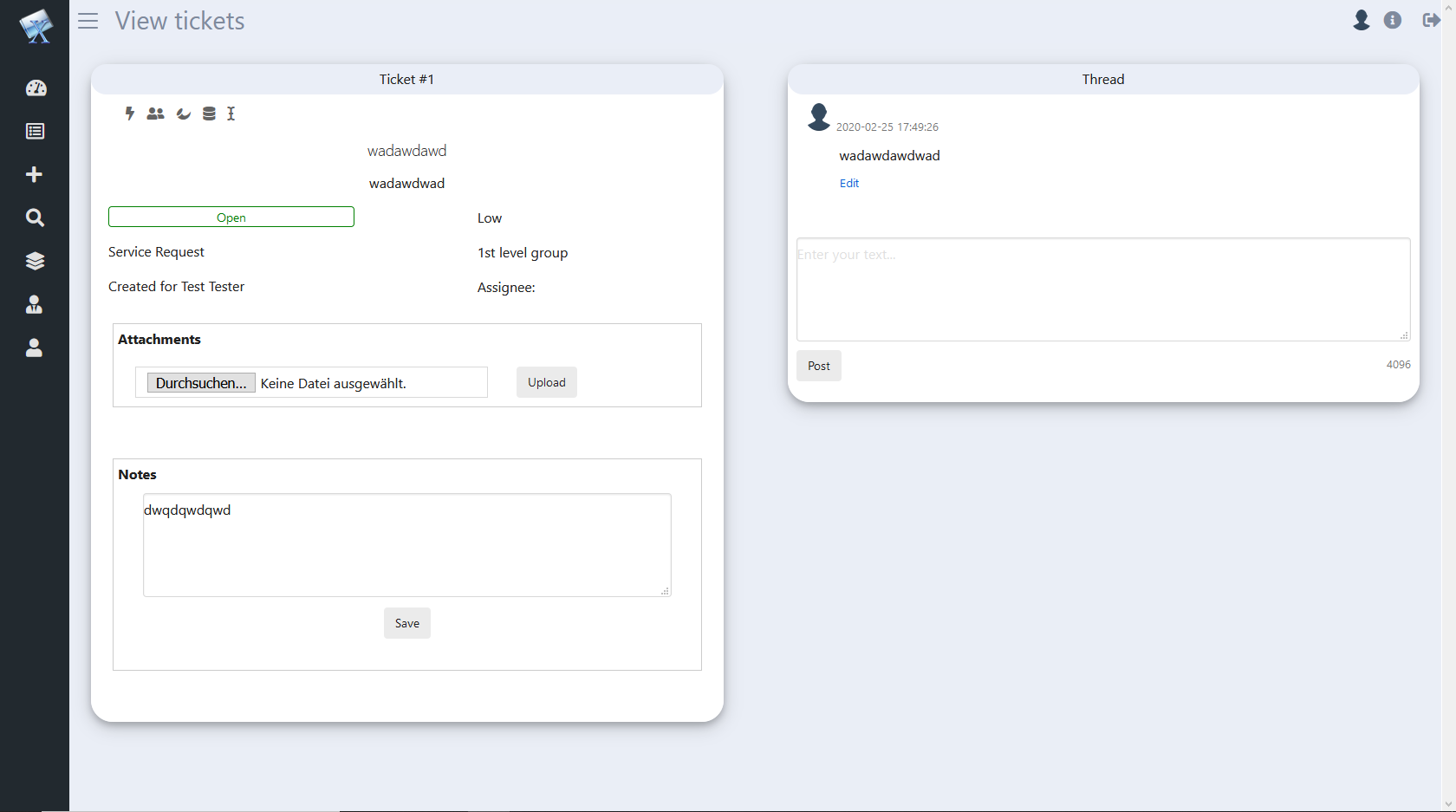Open the ticket list icon in sidebar

(x=36, y=132)
